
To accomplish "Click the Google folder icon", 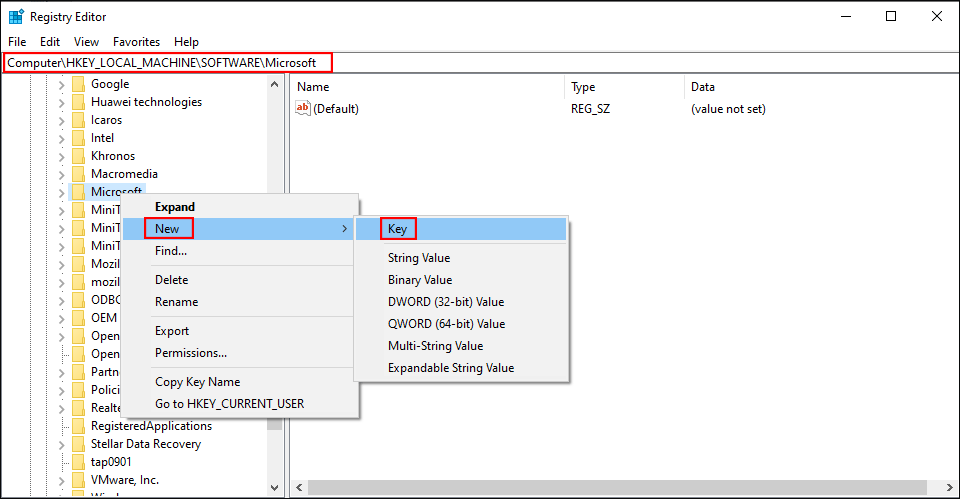I will pos(78,84).
